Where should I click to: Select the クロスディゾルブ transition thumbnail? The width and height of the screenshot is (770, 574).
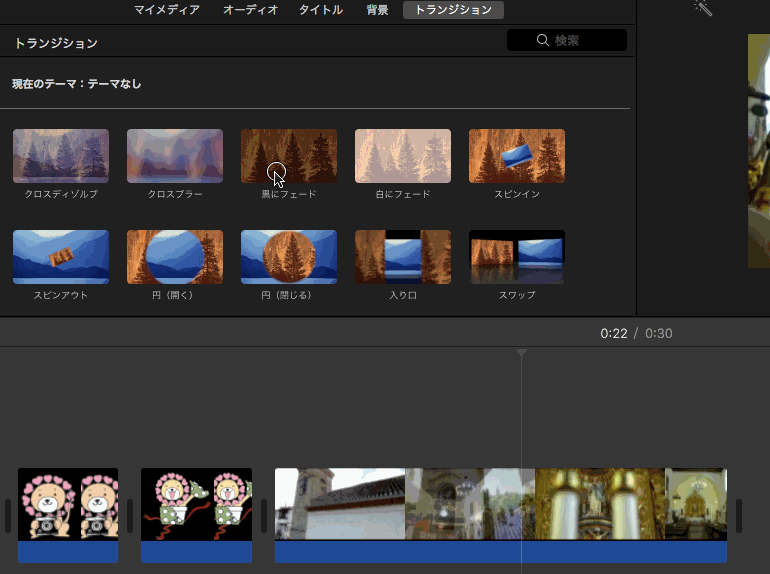click(61, 156)
